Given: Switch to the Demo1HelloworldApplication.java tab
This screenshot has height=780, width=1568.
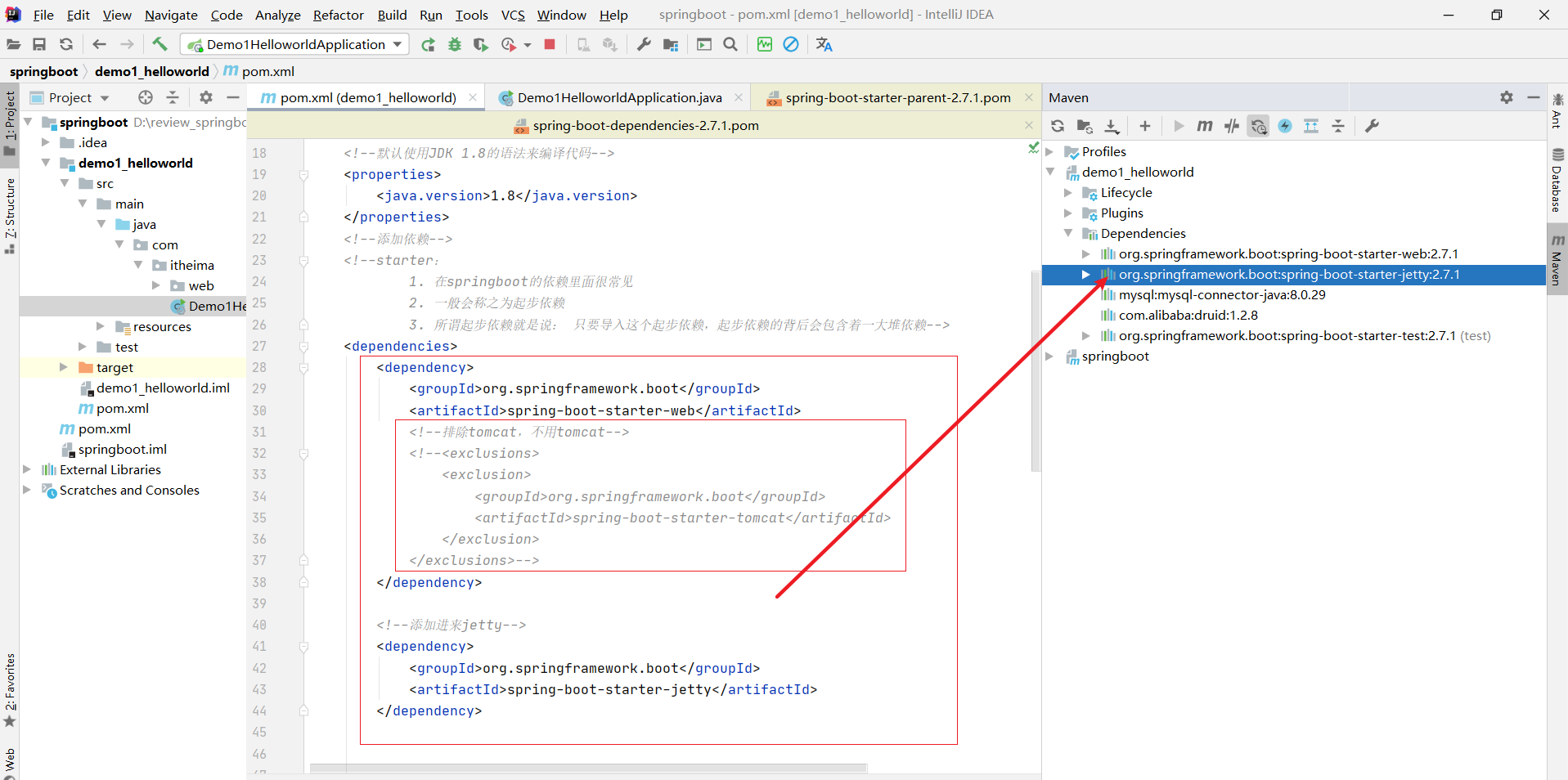Looking at the screenshot, I should [x=619, y=97].
